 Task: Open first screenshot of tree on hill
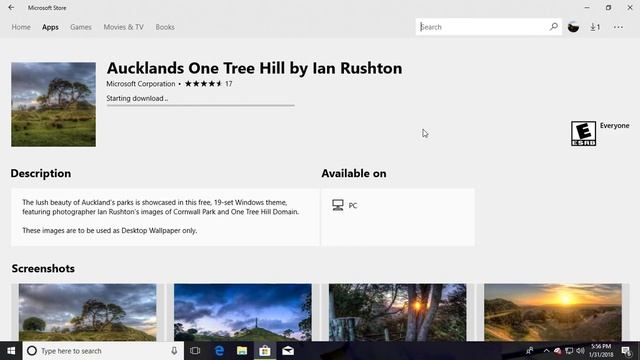click(87, 312)
